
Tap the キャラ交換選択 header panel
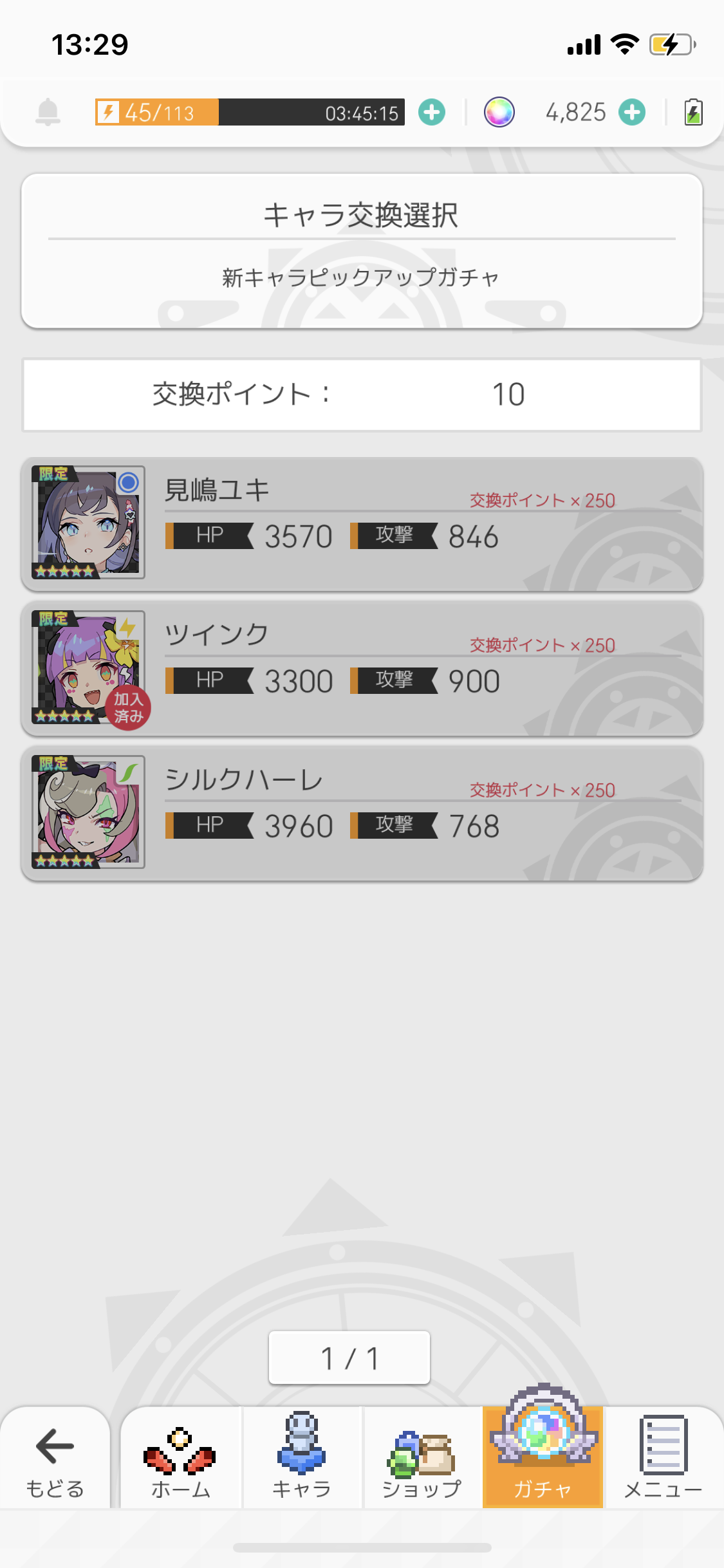point(362,251)
